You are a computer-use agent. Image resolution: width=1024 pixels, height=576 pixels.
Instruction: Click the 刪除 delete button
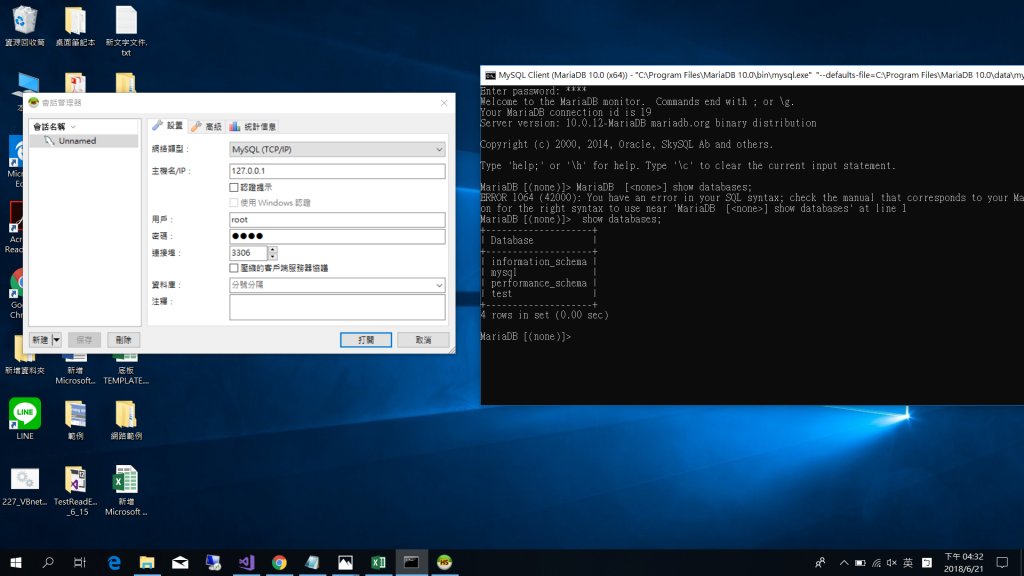[x=123, y=340]
